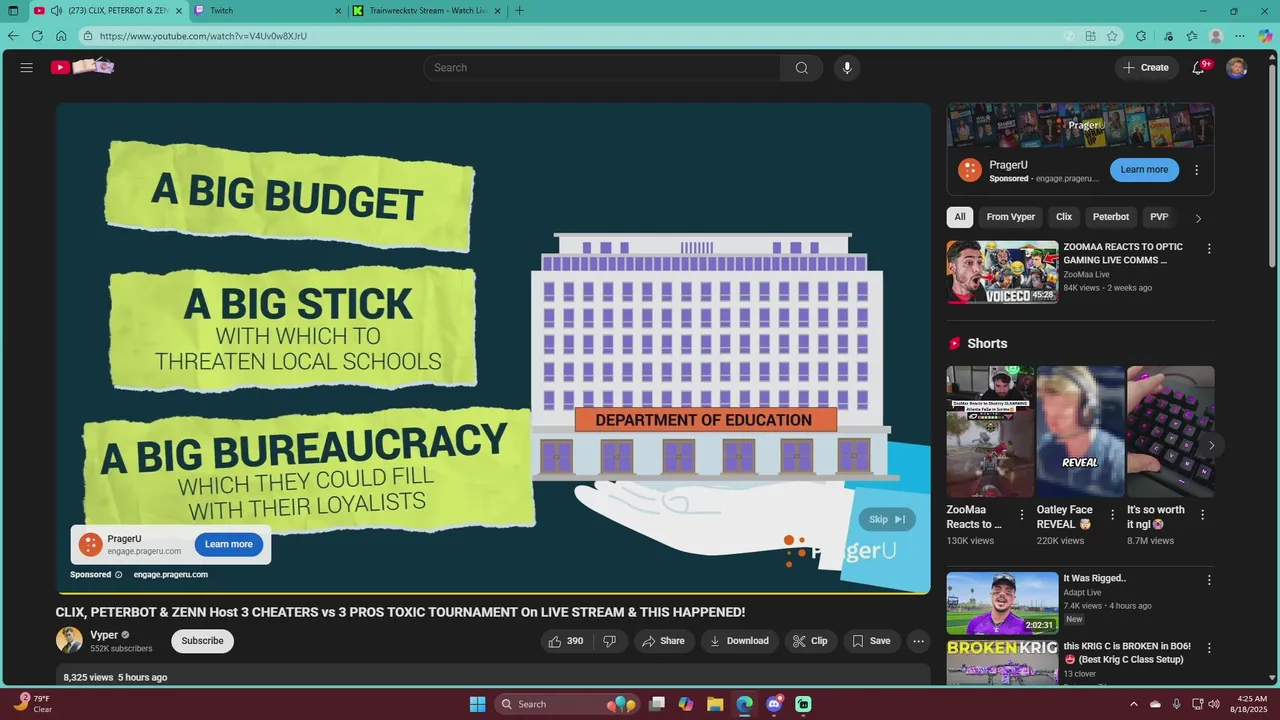Open the PragerU sidebar ad options menu
Viewport: 1280px width, 720px height.
(x=1196, y=170)
